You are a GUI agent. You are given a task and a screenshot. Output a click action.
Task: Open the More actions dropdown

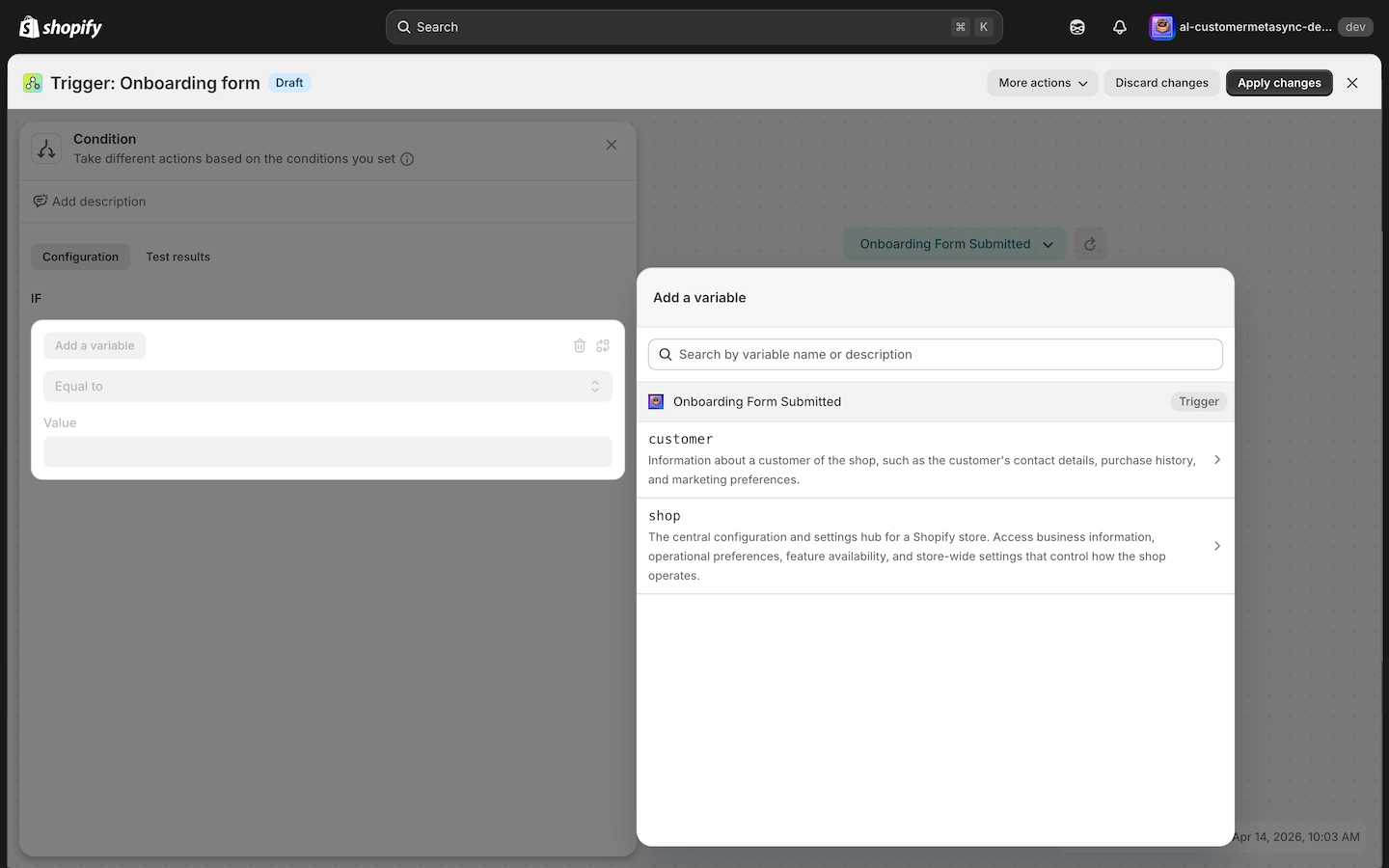coord(1043,83)
